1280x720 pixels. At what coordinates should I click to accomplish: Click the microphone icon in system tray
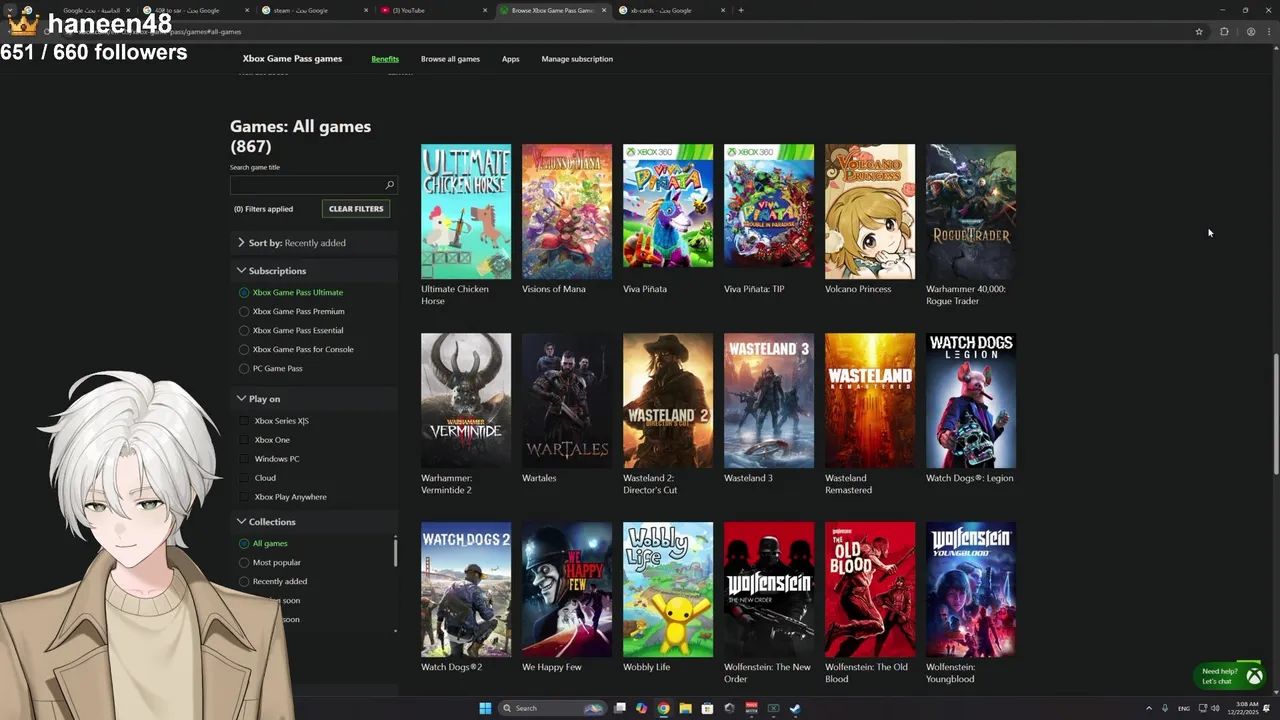point(1165,708)
